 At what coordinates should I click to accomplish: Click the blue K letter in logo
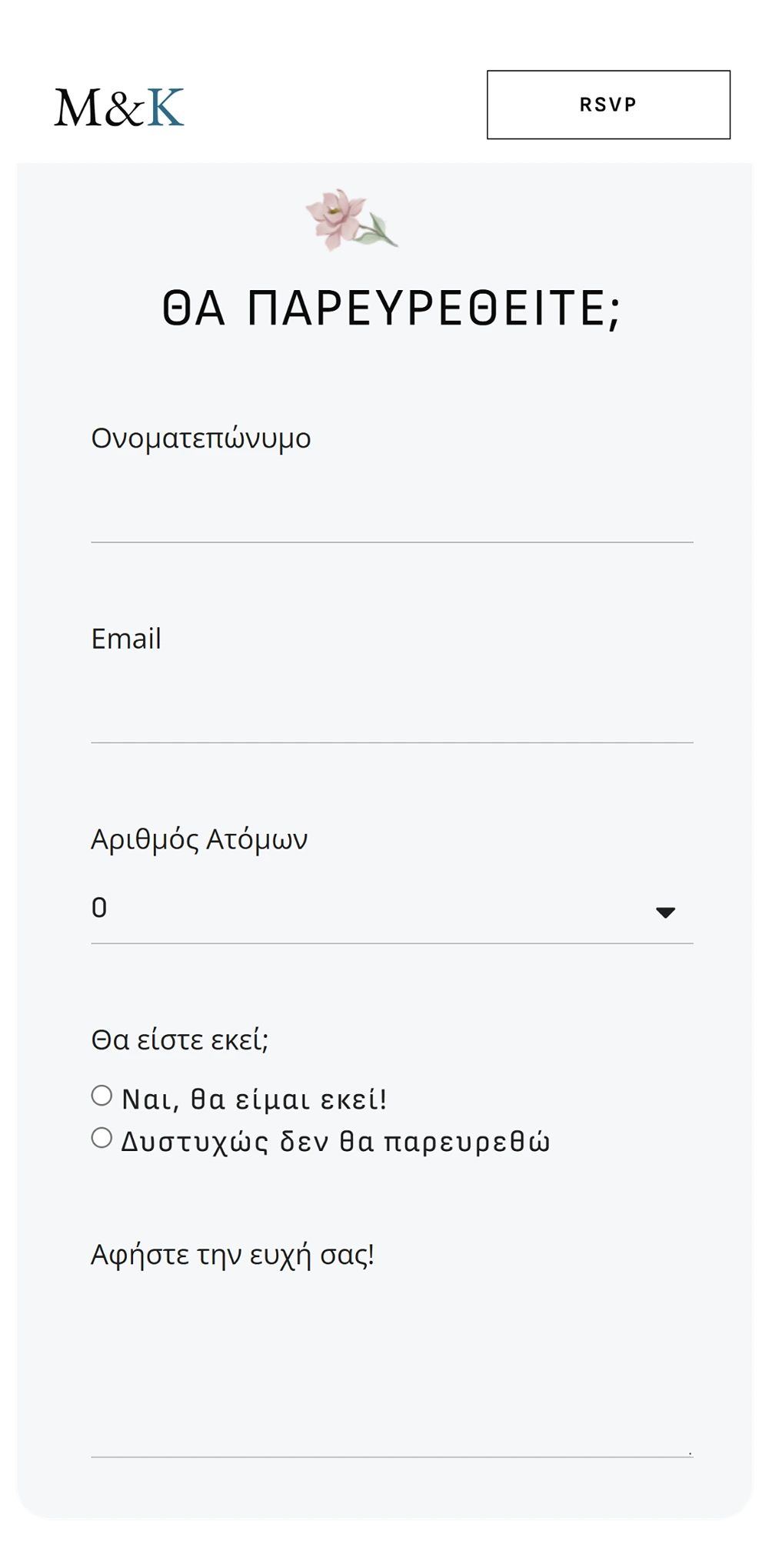(x=165, y=107)
